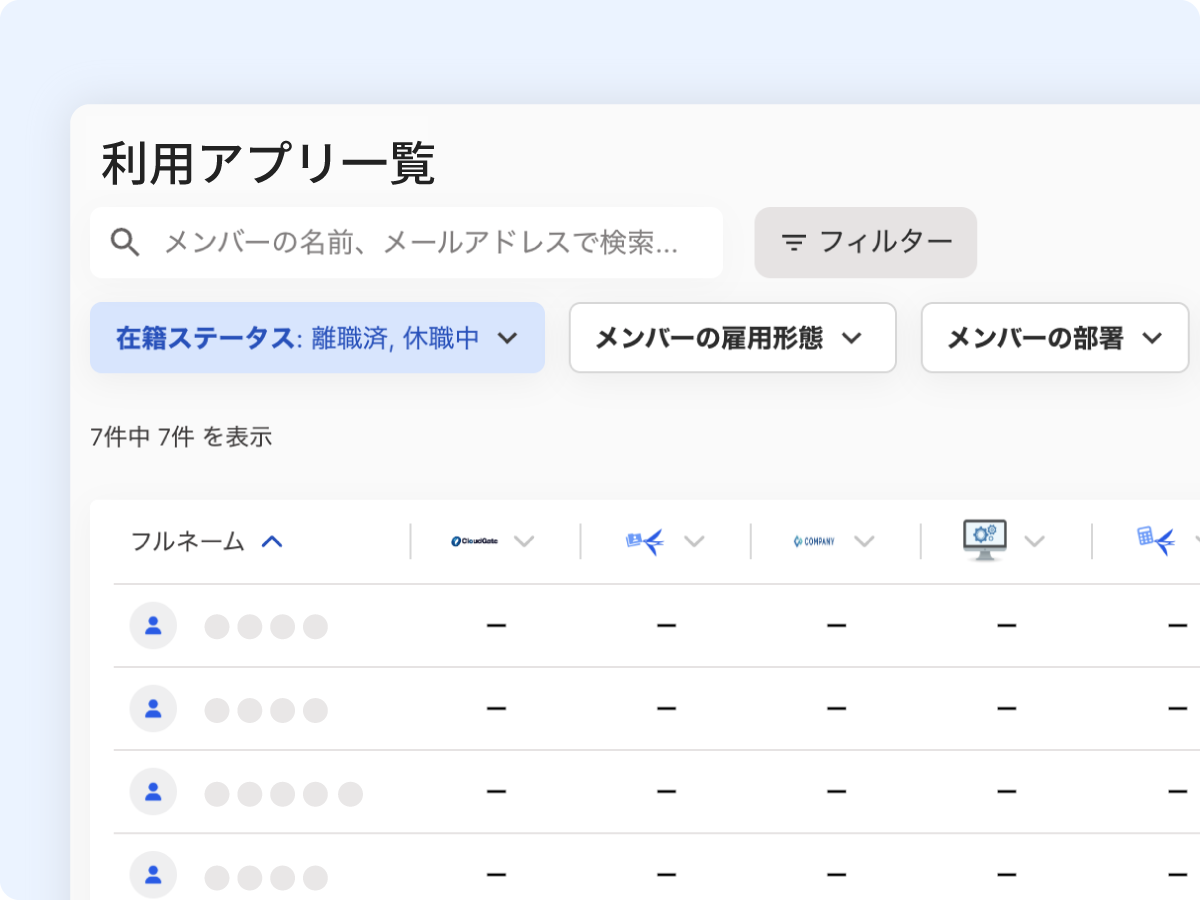
Task: Focus the member name search field
Action: point(430,242)
